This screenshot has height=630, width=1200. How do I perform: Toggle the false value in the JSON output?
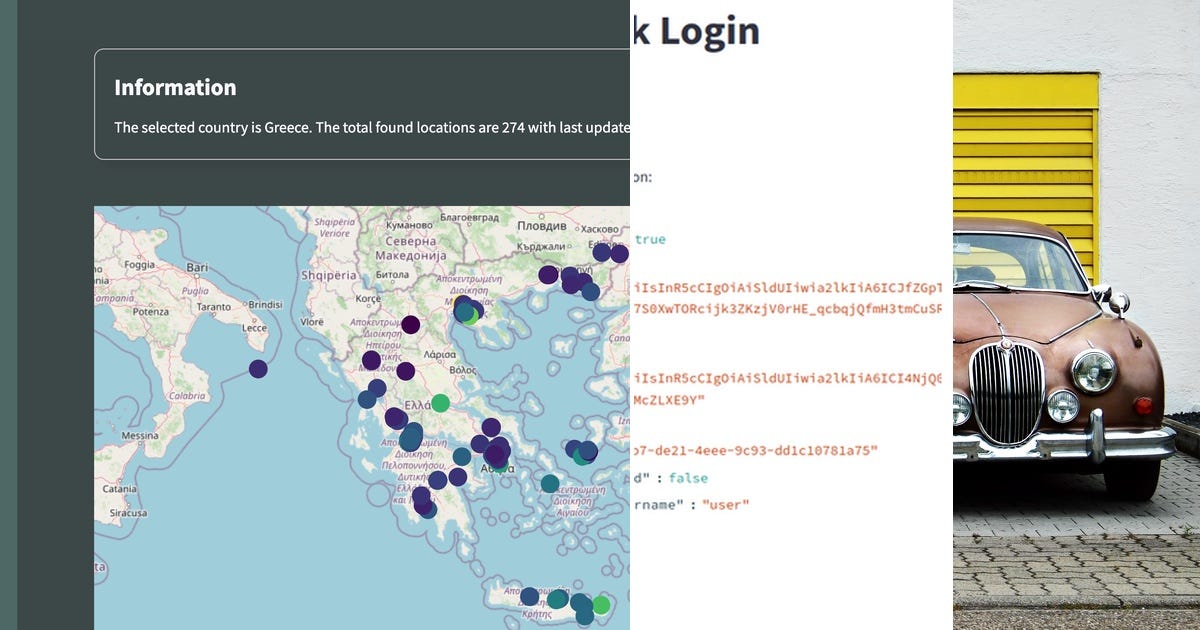coord(690,478)
